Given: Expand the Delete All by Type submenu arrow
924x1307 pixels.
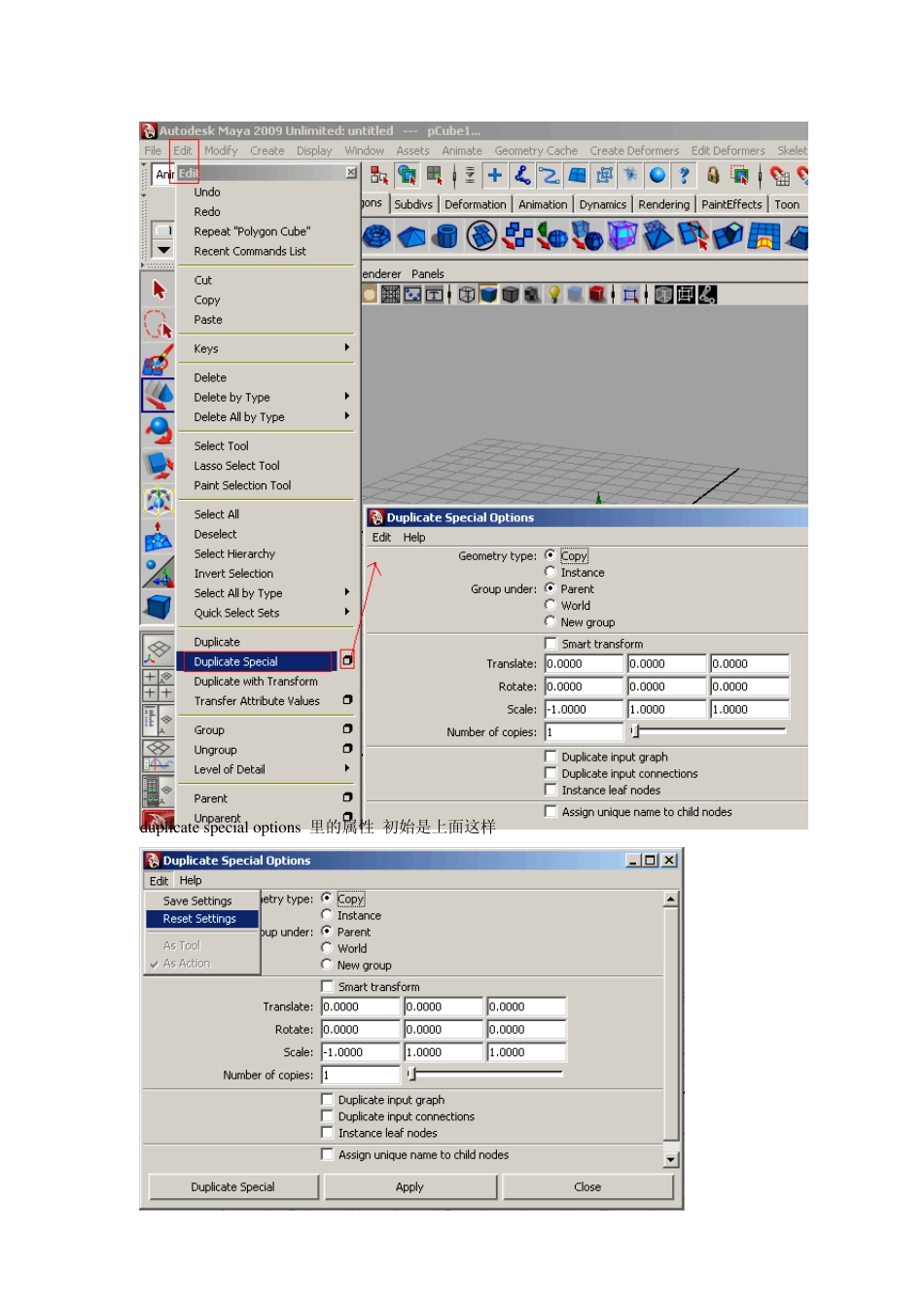Looking at the screenshot, I should (347, 416).
